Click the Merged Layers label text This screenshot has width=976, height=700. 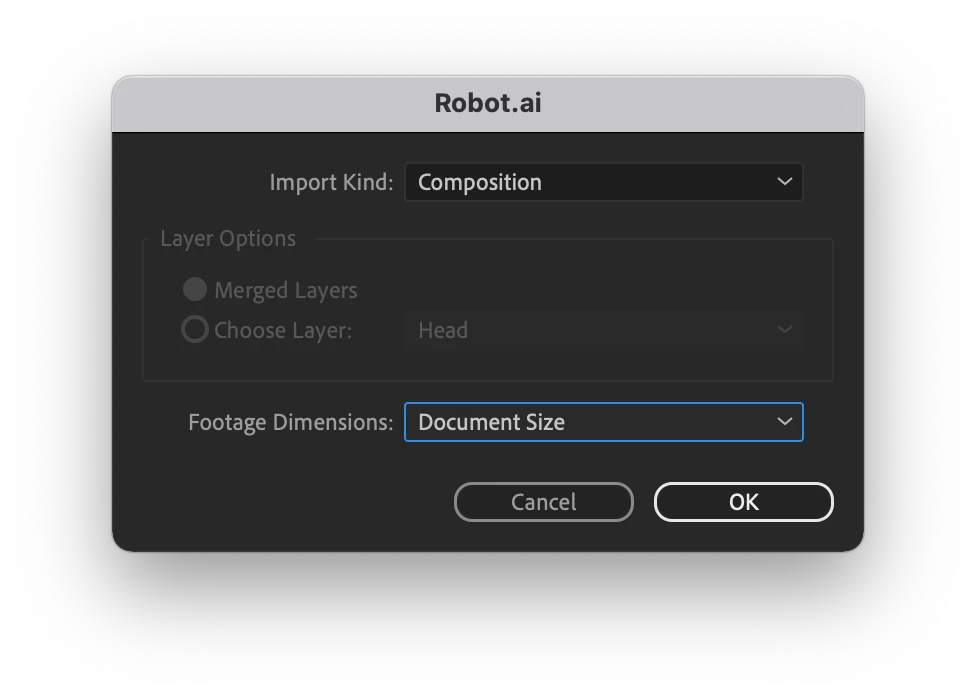click(286, 291)
